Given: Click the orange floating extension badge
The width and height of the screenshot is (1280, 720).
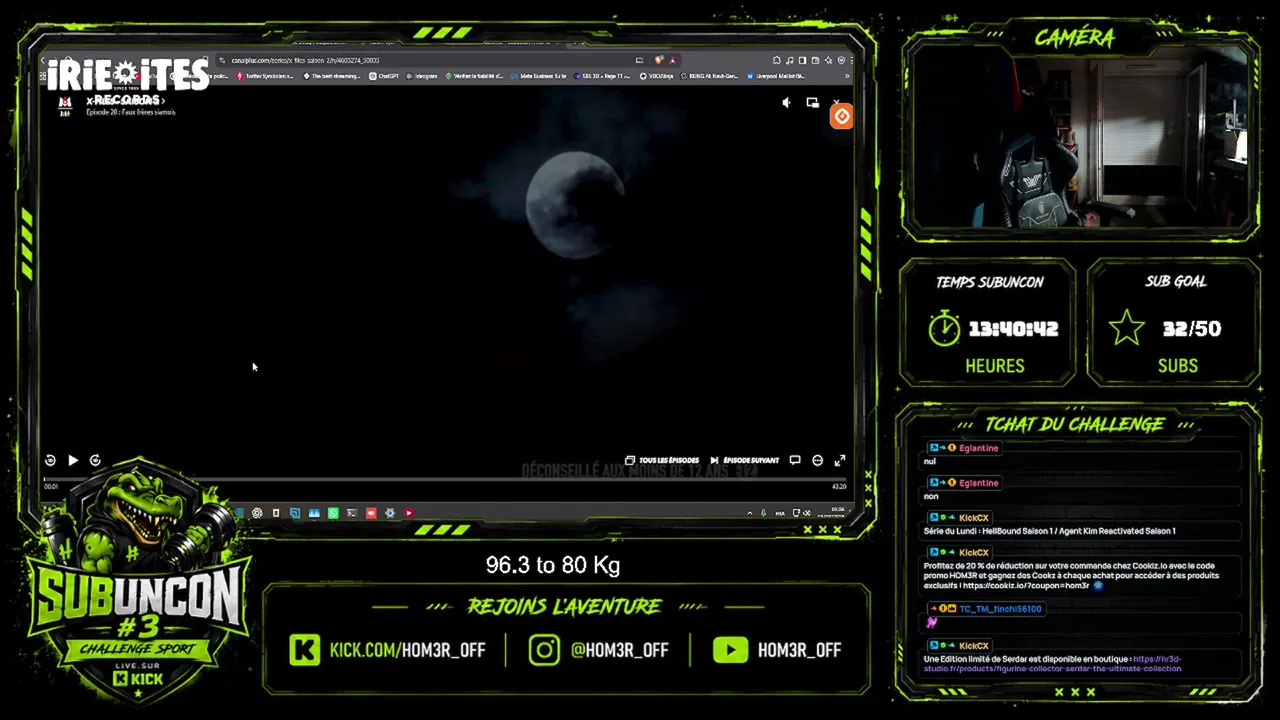Looking at the screenshot, I should [x=842, y=117].
